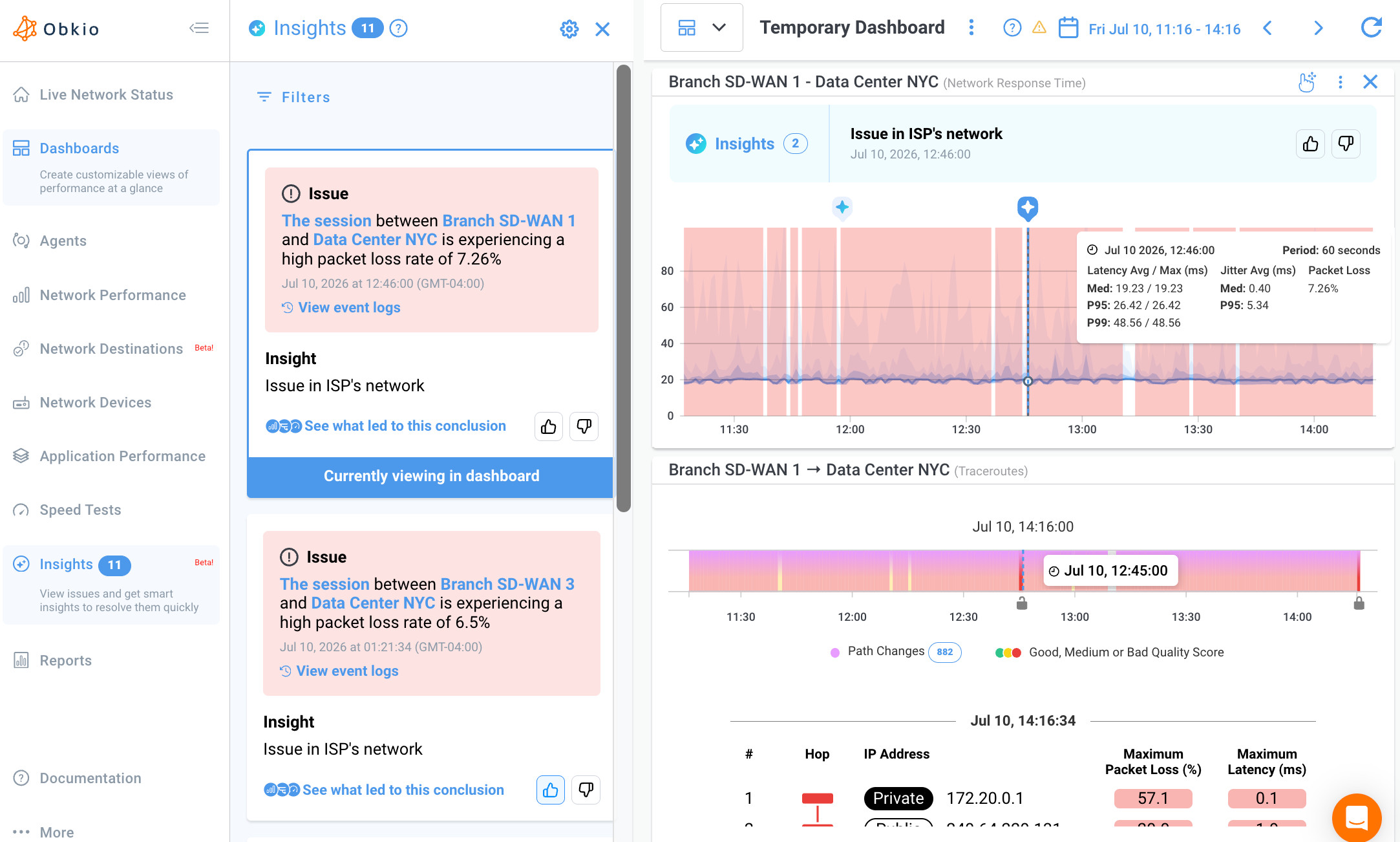Open Network Destinations beta page

111,349
